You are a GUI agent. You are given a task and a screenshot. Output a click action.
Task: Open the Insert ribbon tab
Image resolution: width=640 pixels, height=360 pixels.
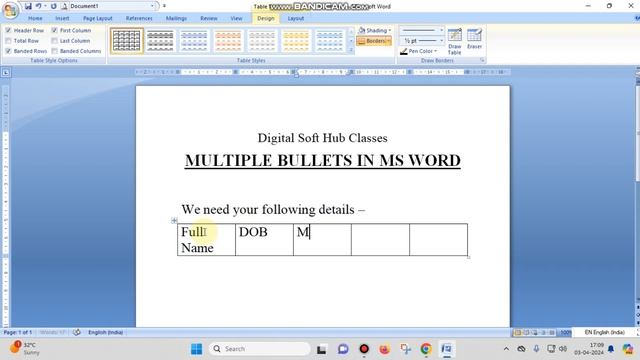(x=62, y=18)
